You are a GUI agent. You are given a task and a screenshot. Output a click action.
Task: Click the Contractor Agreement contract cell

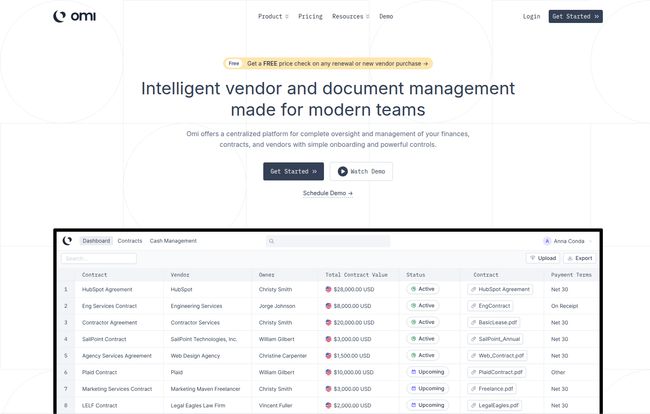tap(109, 322)
